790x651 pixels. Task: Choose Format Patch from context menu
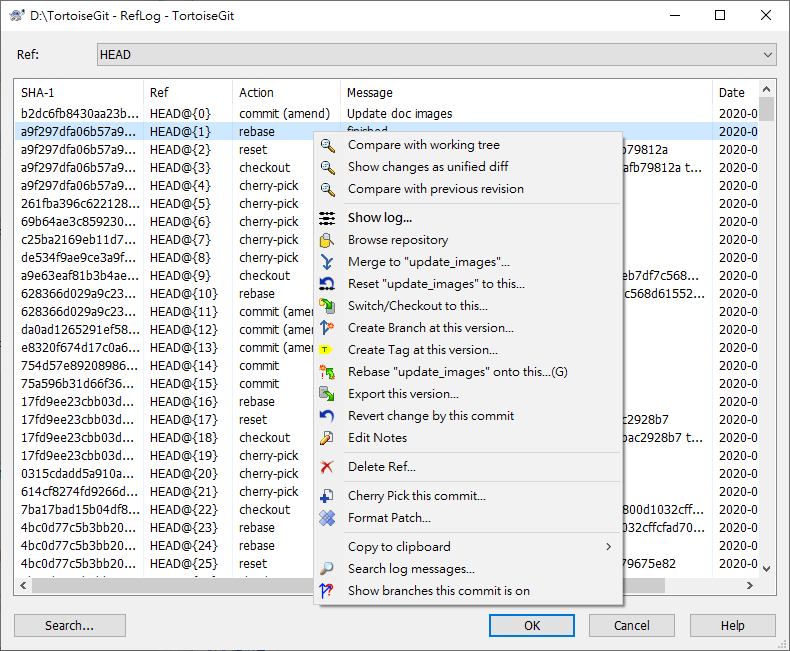389,518
